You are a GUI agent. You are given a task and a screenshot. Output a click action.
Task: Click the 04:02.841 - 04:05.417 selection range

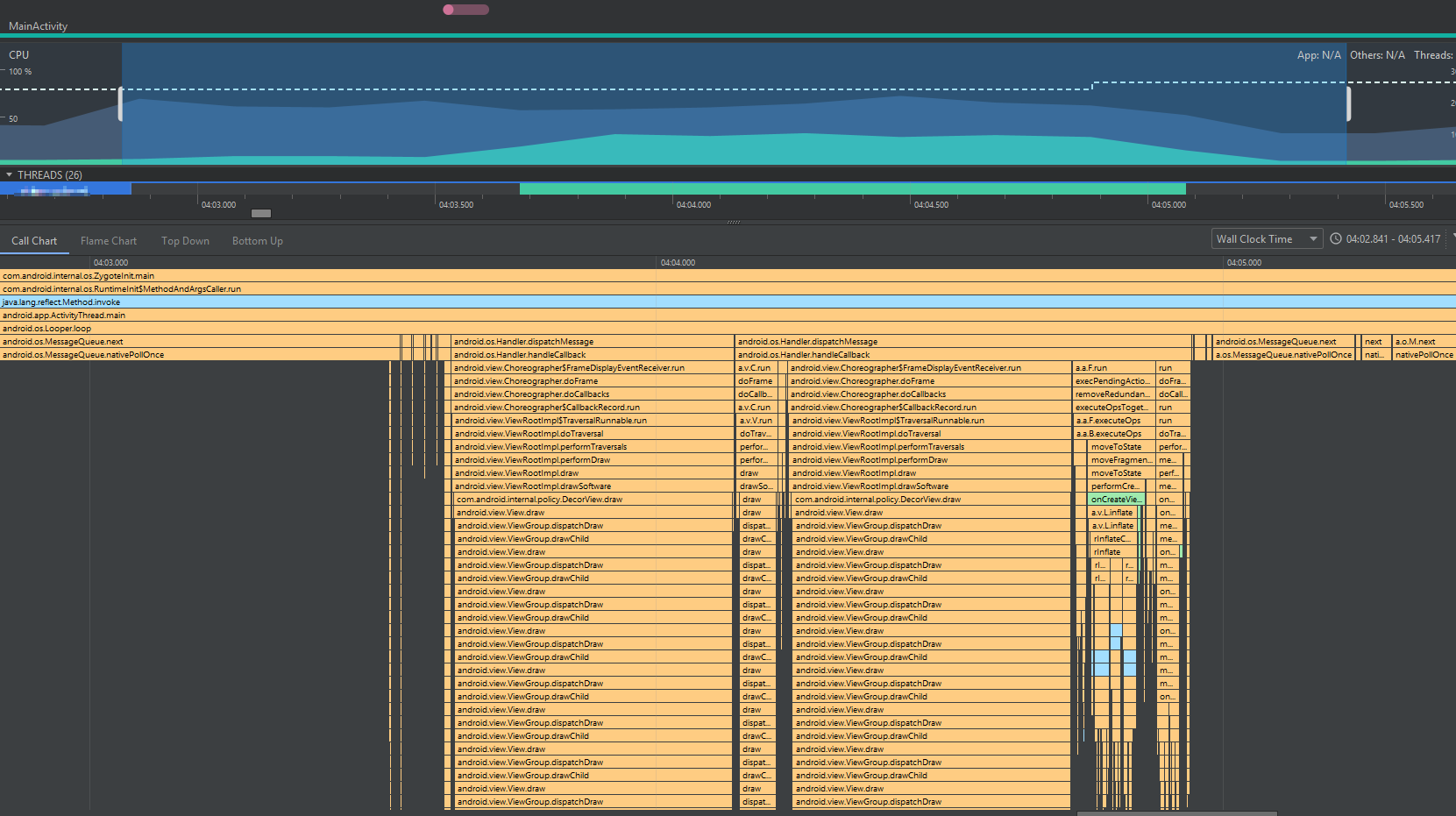click(x=1393, y=239)
